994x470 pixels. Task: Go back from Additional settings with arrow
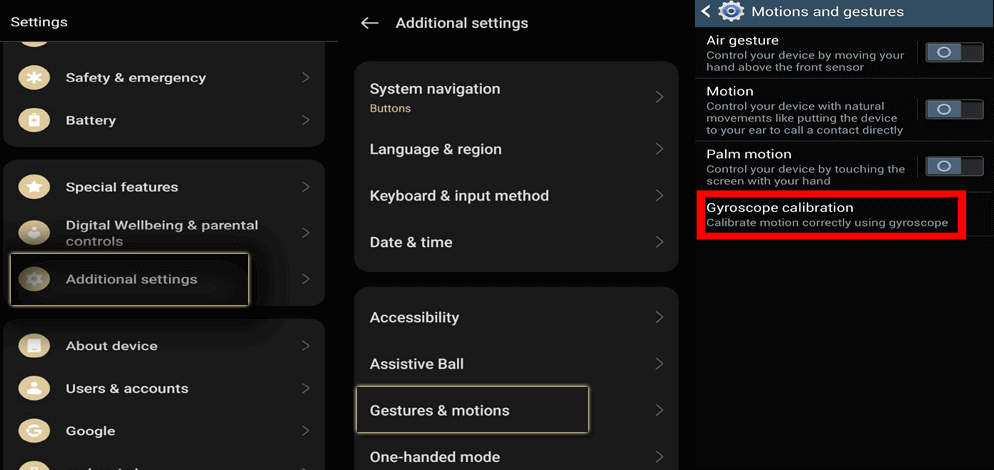pyautogui.click(x=370, y=23)
